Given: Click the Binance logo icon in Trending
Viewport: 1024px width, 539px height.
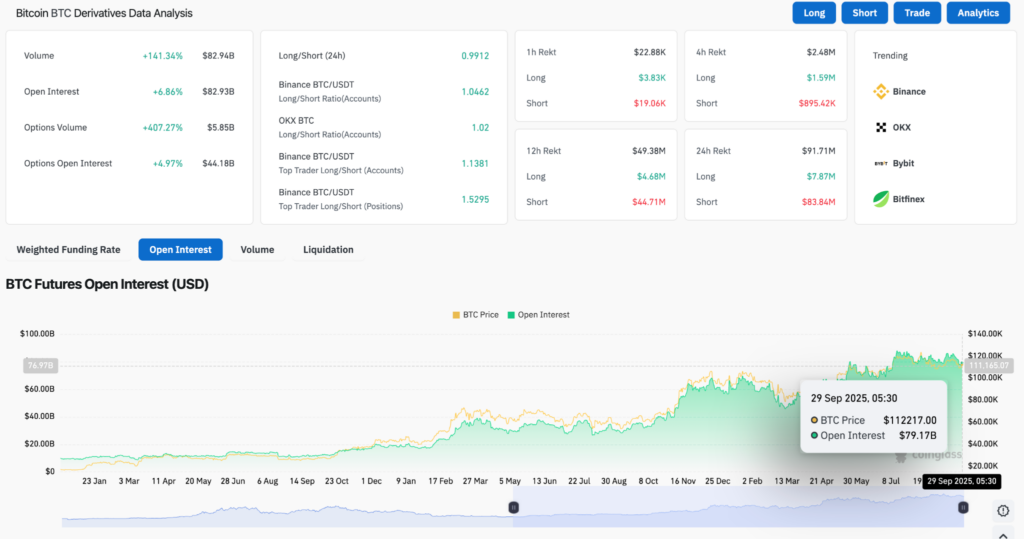Looking at the screenshot, I should pyautogui.click(x=881, y=92).
